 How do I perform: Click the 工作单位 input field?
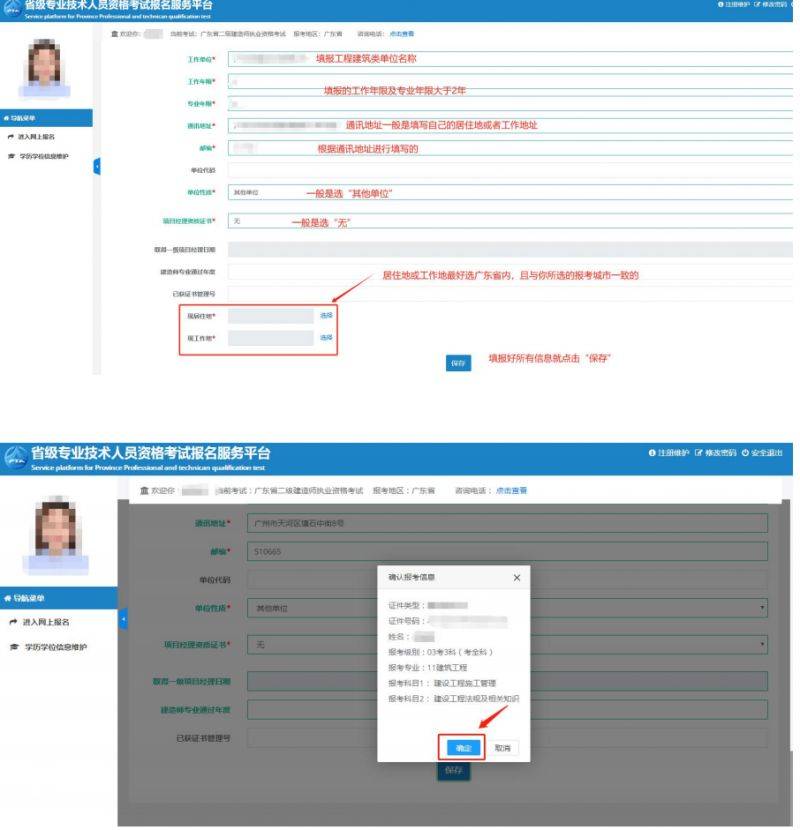pyautogui.click(x=510, y=59)
